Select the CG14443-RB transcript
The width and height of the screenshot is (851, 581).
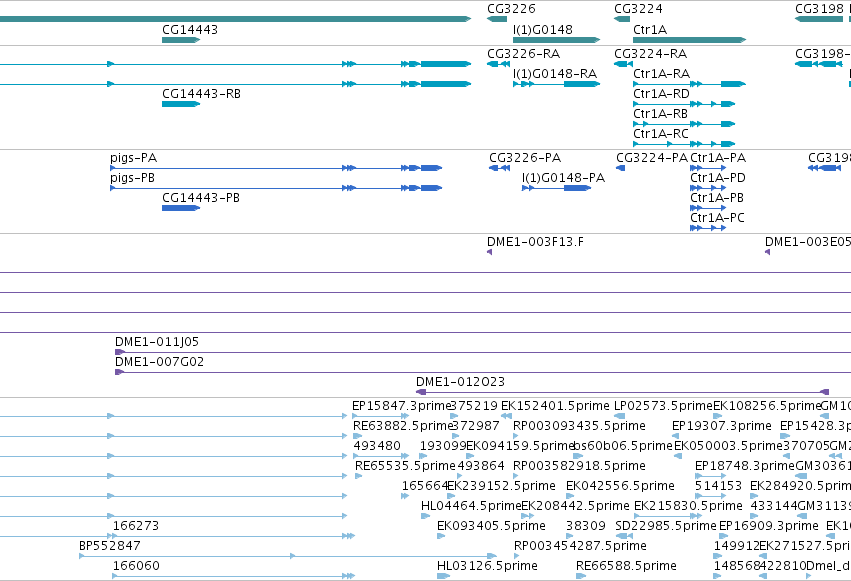tap(181, 104)
